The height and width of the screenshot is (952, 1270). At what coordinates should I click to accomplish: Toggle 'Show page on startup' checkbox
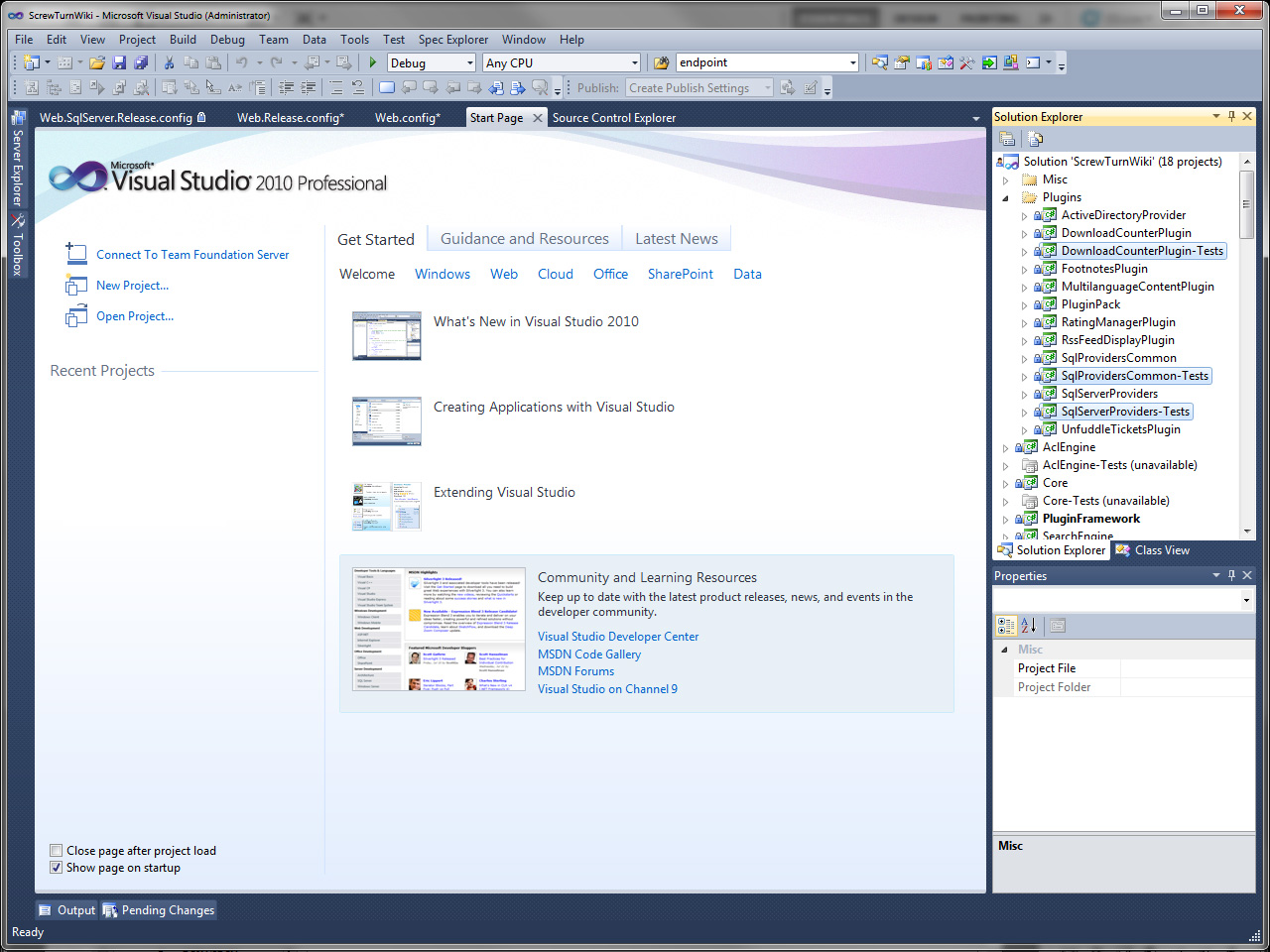click(57, 868)
